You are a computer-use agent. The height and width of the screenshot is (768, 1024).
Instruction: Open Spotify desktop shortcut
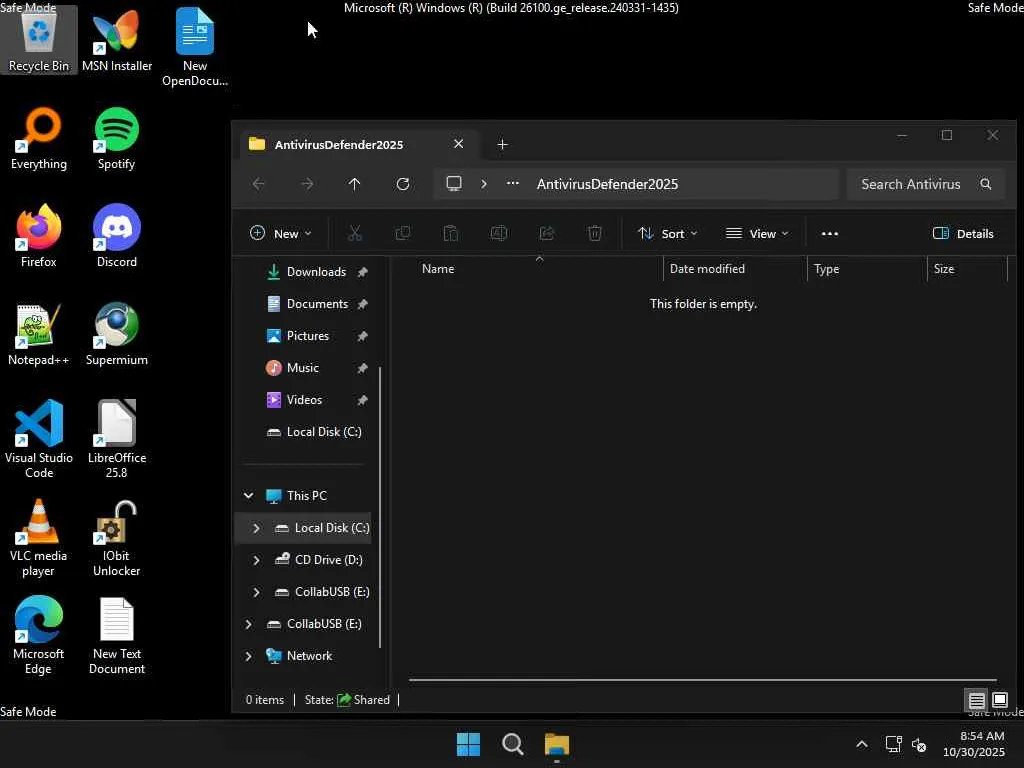pyautogui.click(x=117, y=139)
